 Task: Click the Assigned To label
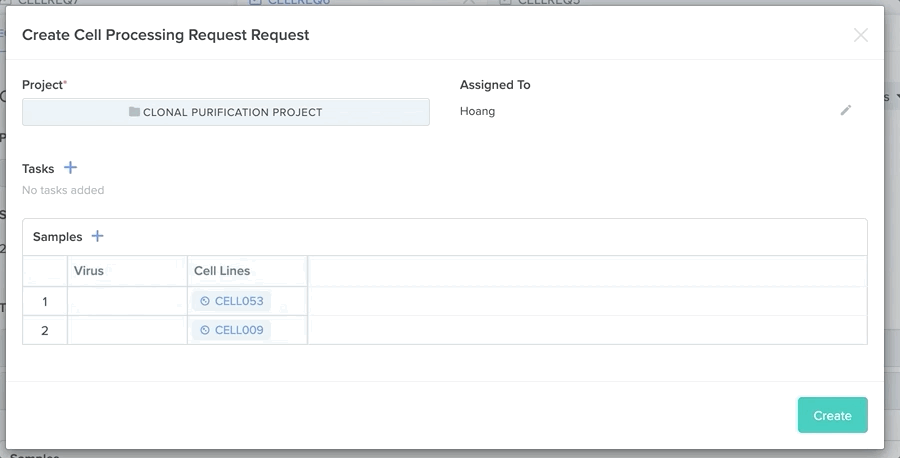point(495,85)
